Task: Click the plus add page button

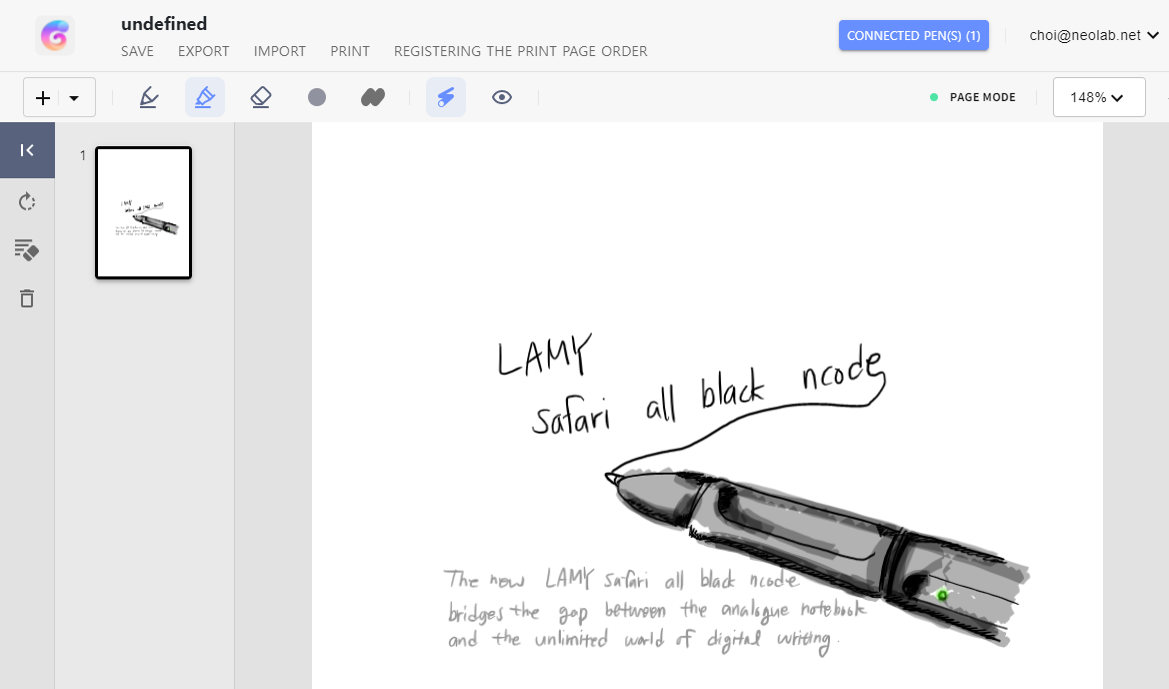Action: (43, 98)
